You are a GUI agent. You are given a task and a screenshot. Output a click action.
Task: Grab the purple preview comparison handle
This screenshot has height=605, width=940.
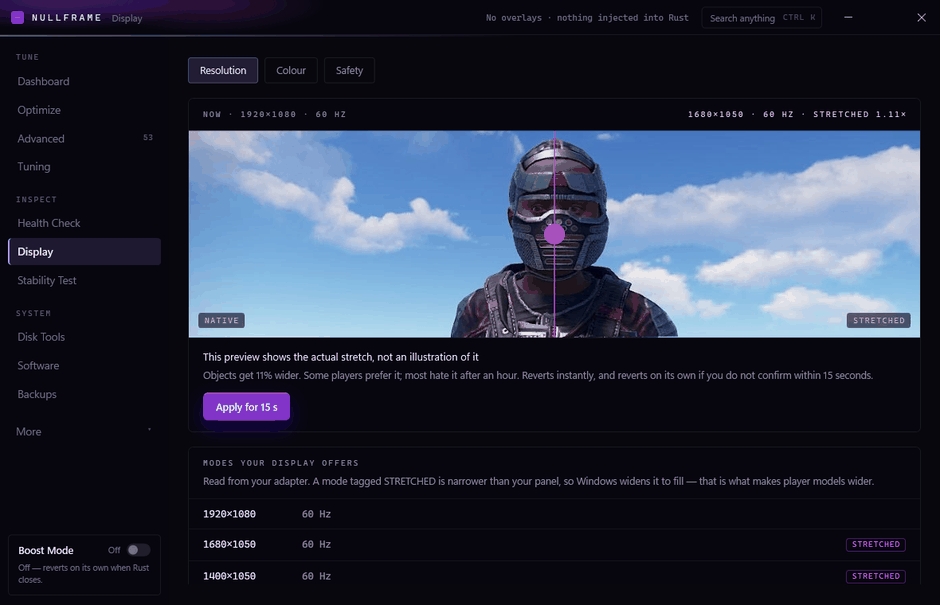tap(555, 234)
